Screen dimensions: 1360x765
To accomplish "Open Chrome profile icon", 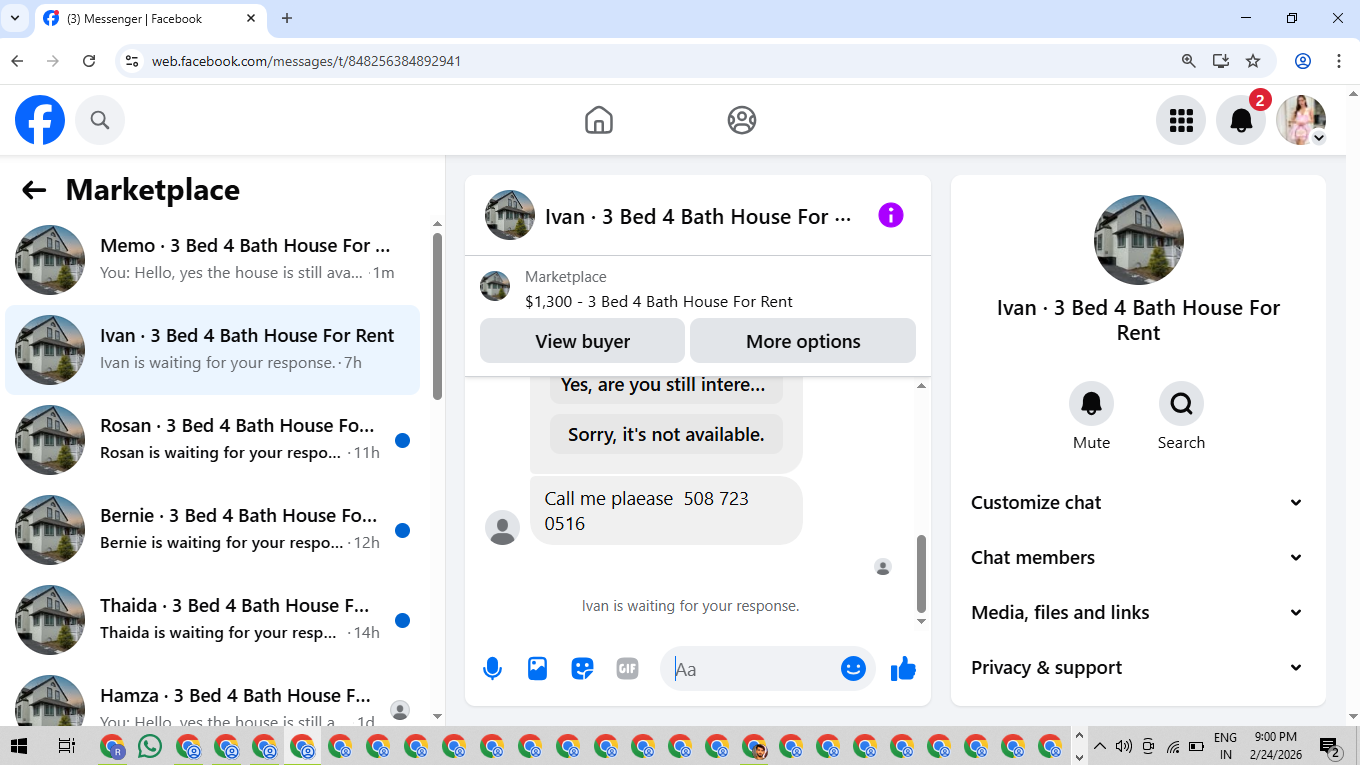I will pos(1303,61).
